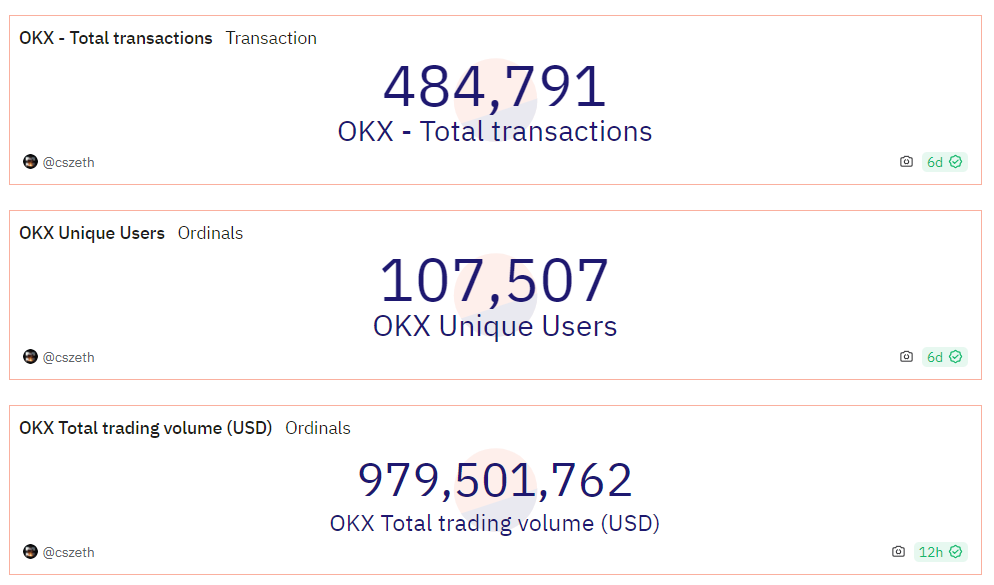Click the 484,791 counter value
The width and height of the screenshot is (994, 585).
(x=495, y=86)
